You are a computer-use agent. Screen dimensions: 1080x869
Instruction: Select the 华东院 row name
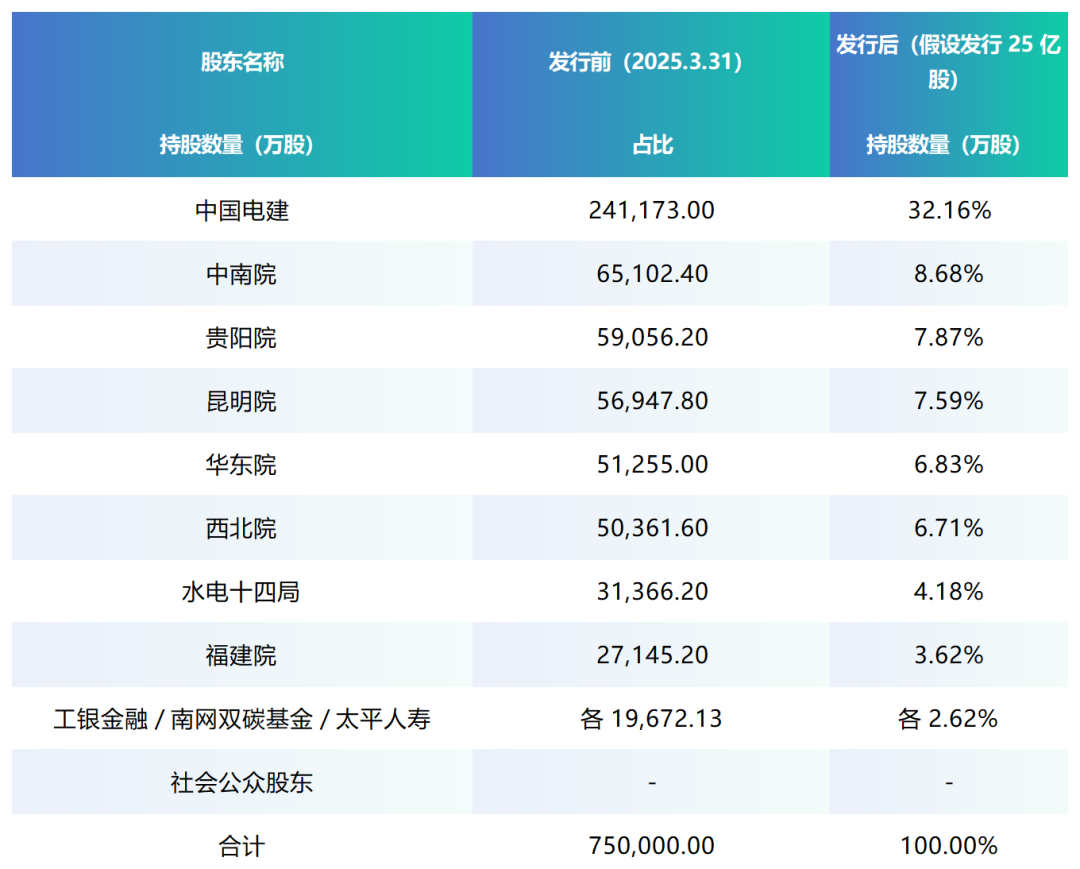[x=242, y=465]
